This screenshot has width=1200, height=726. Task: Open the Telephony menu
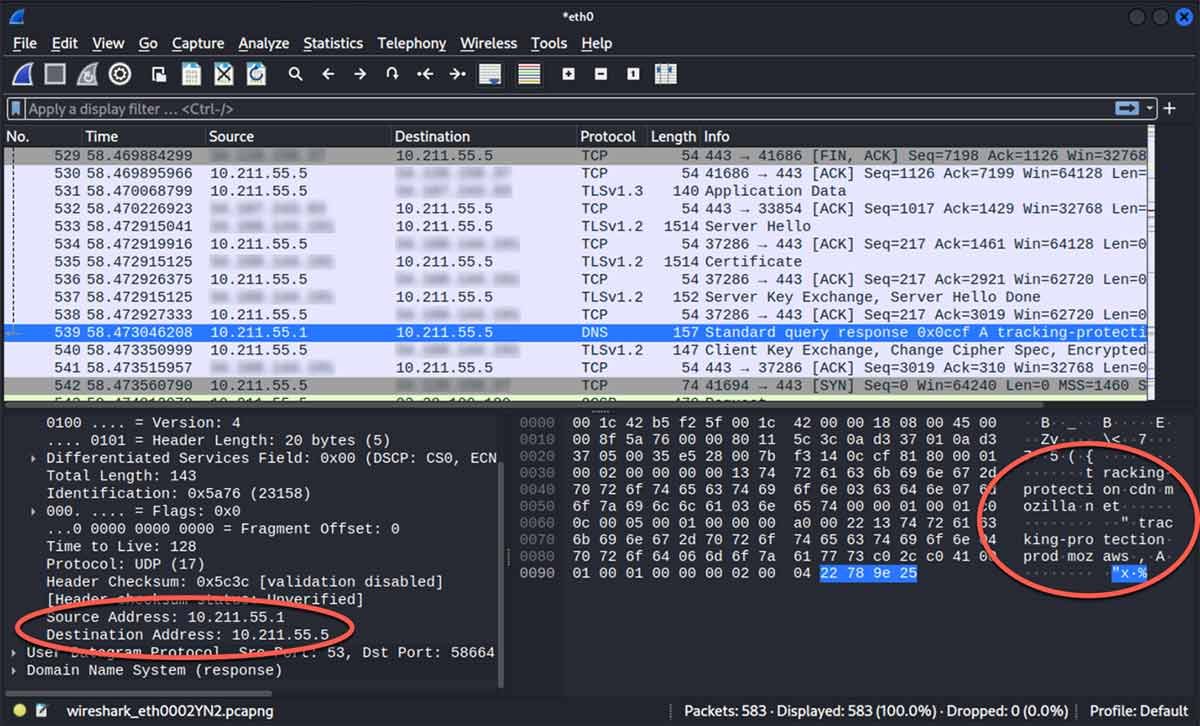click(x=412, y=43)
